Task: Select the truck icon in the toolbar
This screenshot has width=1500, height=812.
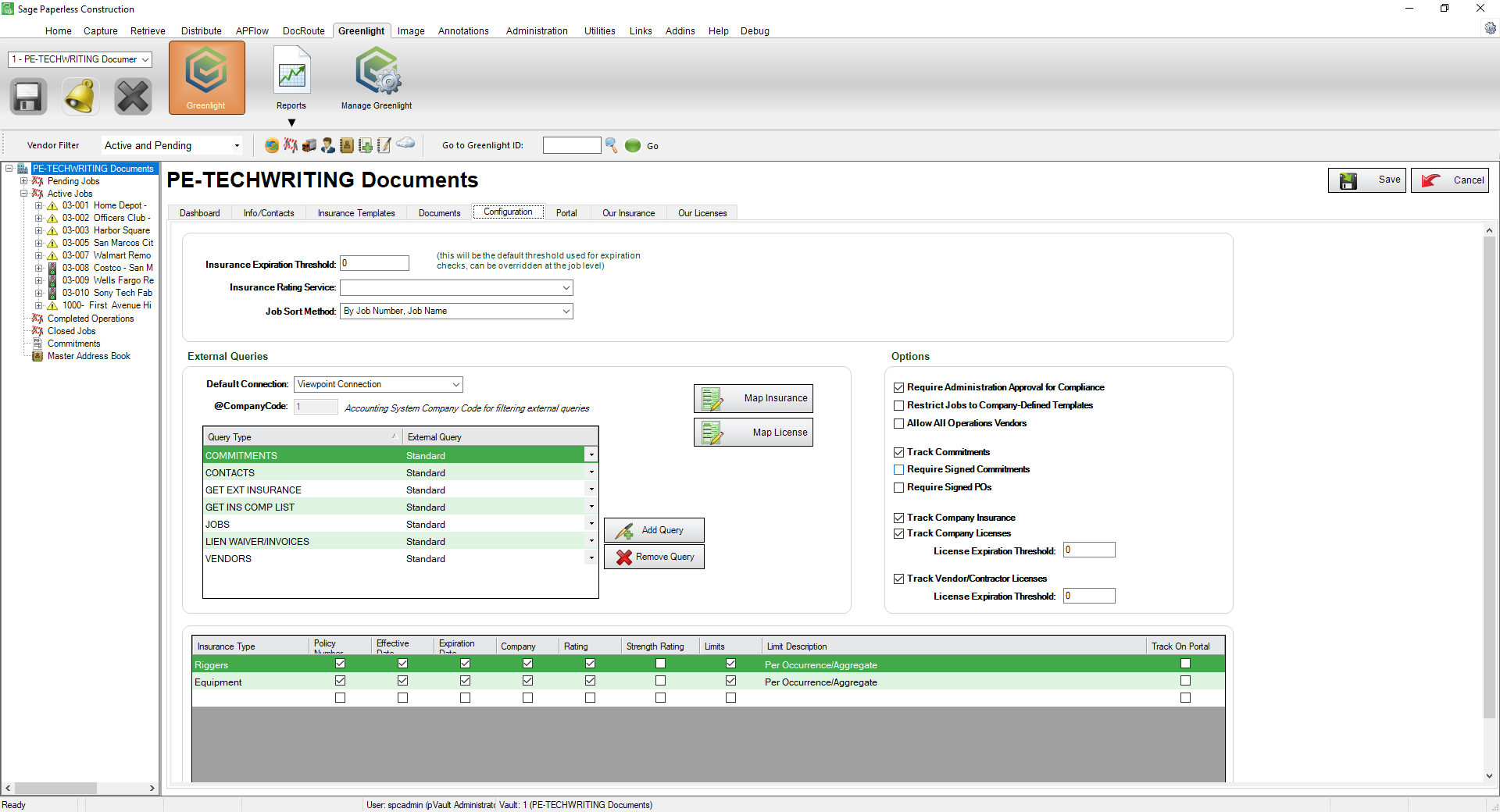Action: (309, 145)
